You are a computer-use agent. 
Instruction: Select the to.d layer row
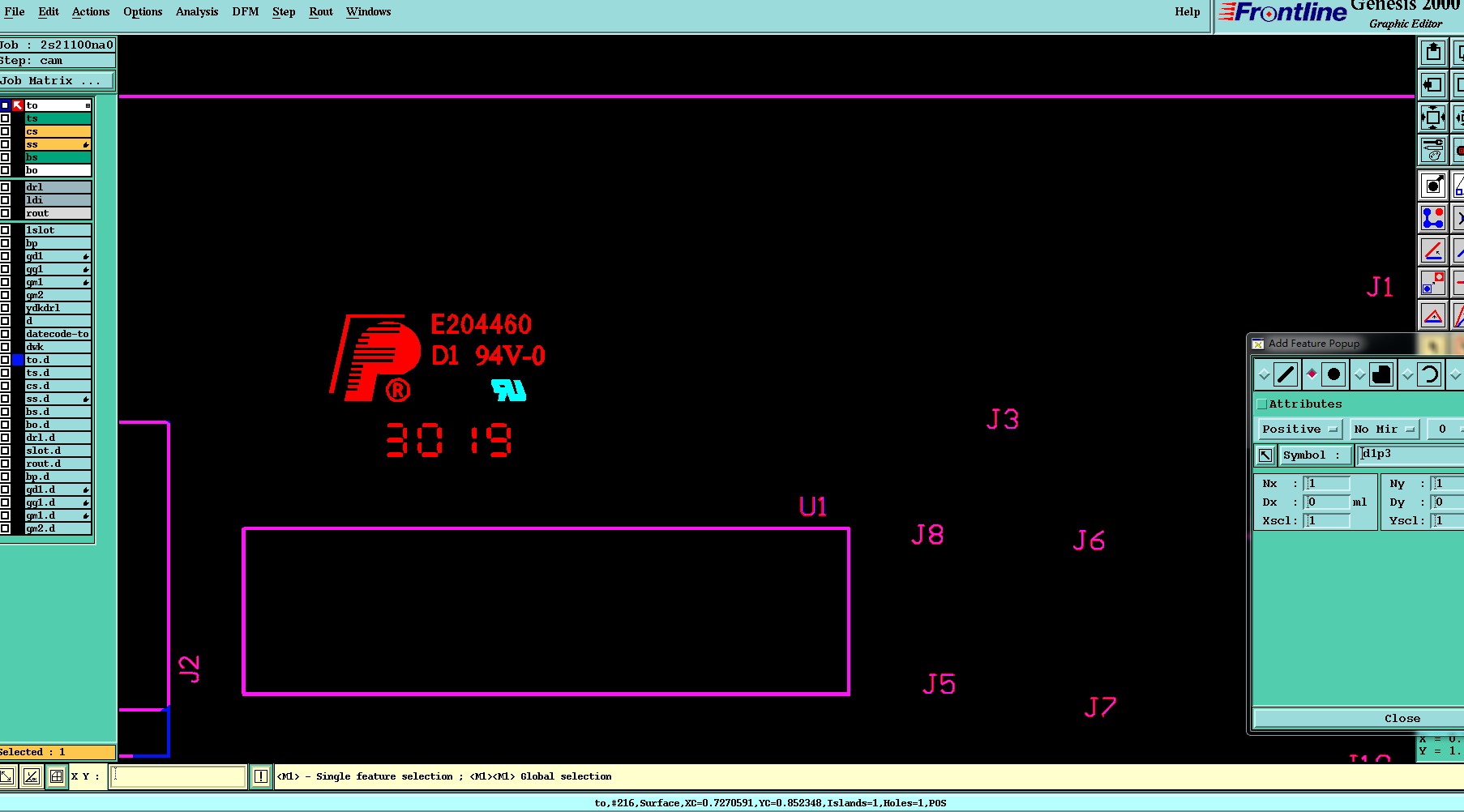click(x=58, y=360)
